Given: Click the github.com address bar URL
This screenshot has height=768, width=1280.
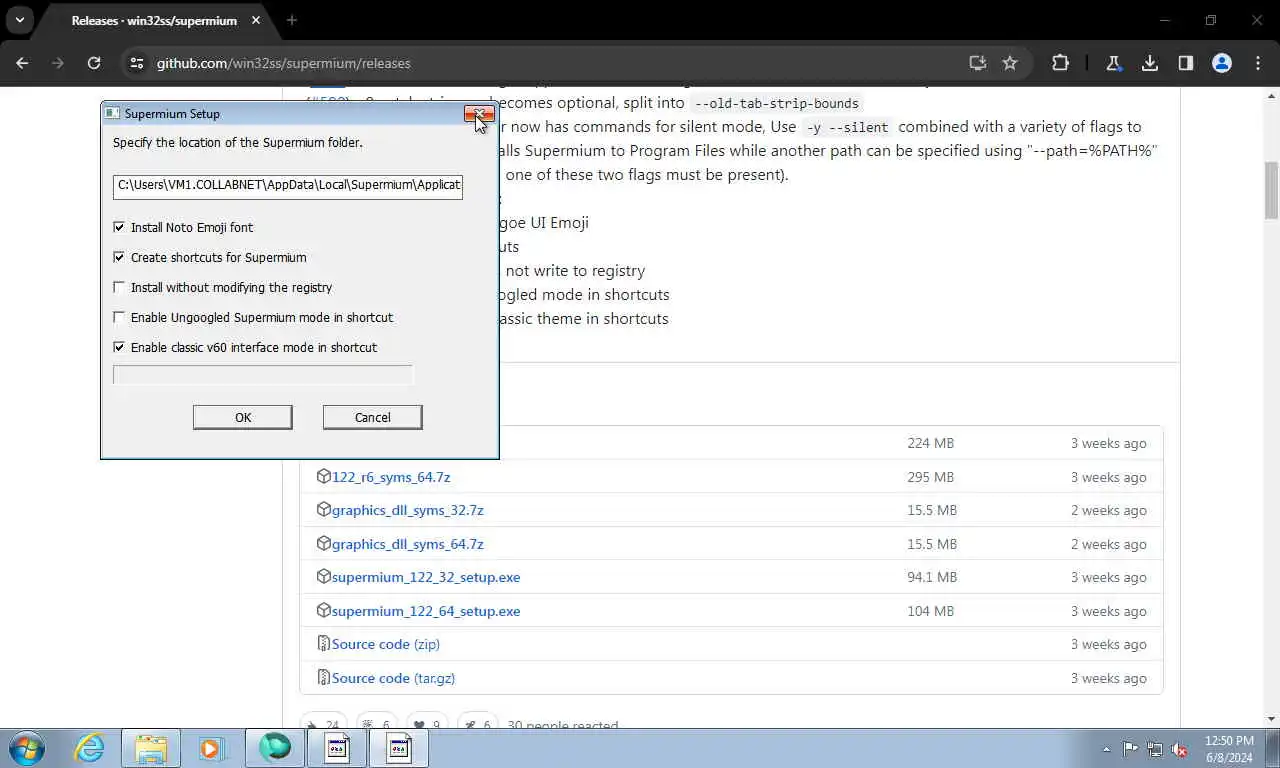Looking at the screenshot, I should (x=284, y=63).
